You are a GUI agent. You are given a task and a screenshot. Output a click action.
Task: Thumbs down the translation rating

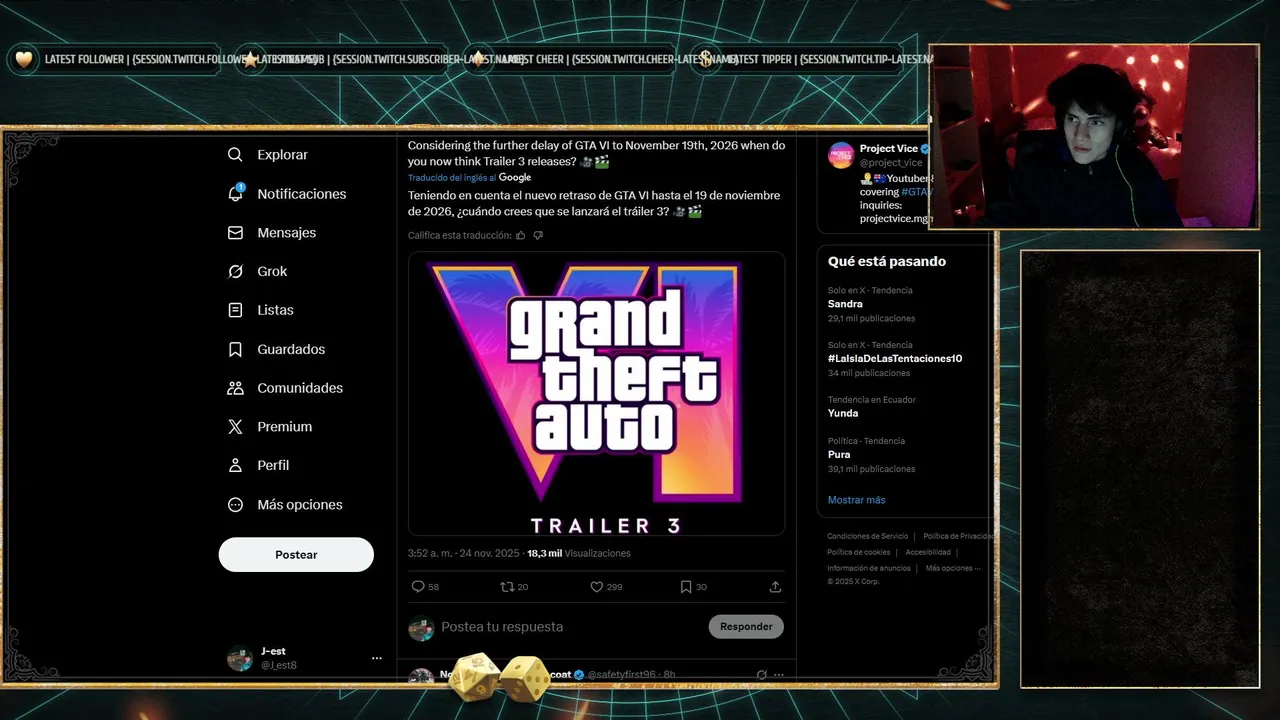(x=538, y=235)
